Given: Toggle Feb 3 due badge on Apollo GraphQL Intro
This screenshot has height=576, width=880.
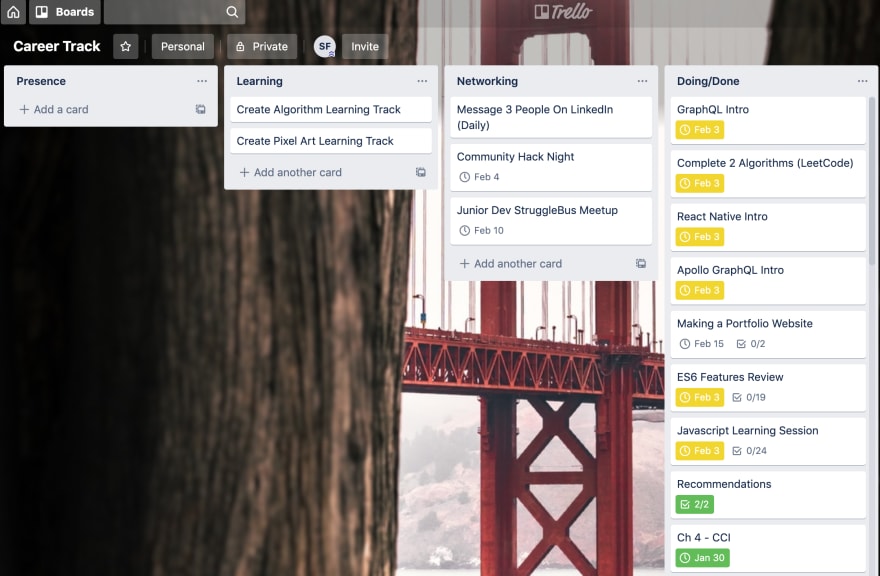Looking at the screenshot, I should tap(700, 290).
